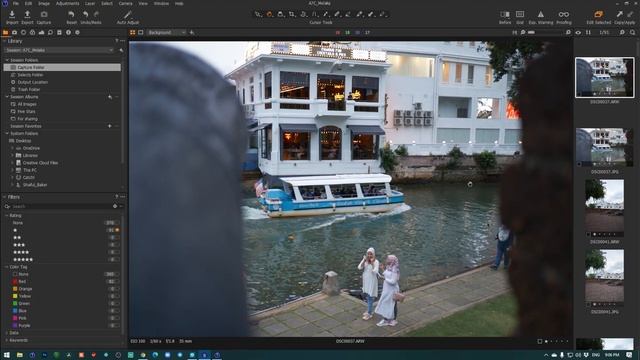This screenshot has height=360, width=640.
Task: Add a new layer with plus icon
Action: click(192, 32)
